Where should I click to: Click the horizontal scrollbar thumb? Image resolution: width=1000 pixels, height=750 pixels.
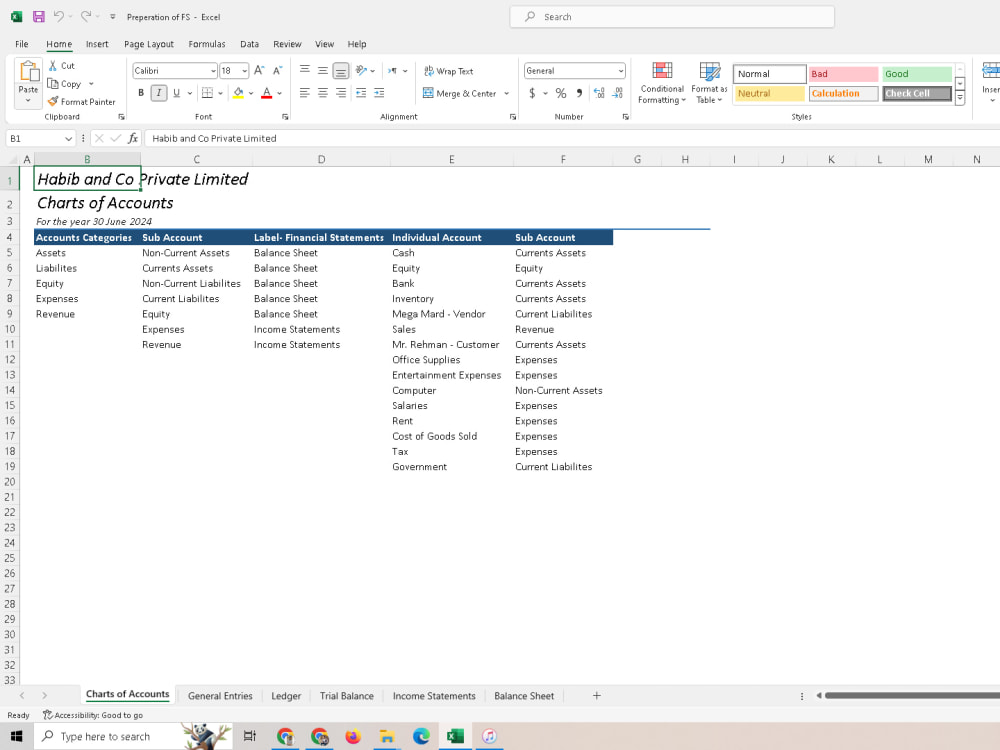(912, 696)
